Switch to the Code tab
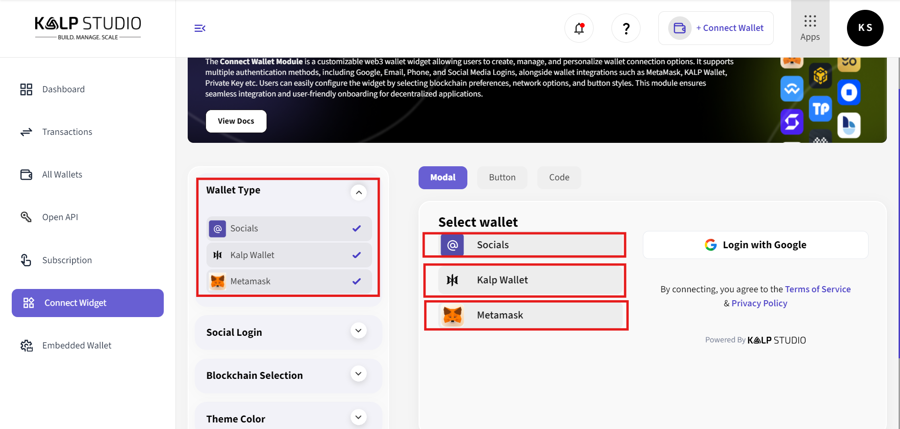This screenshot has height=429, width=900. pos(559,177)
